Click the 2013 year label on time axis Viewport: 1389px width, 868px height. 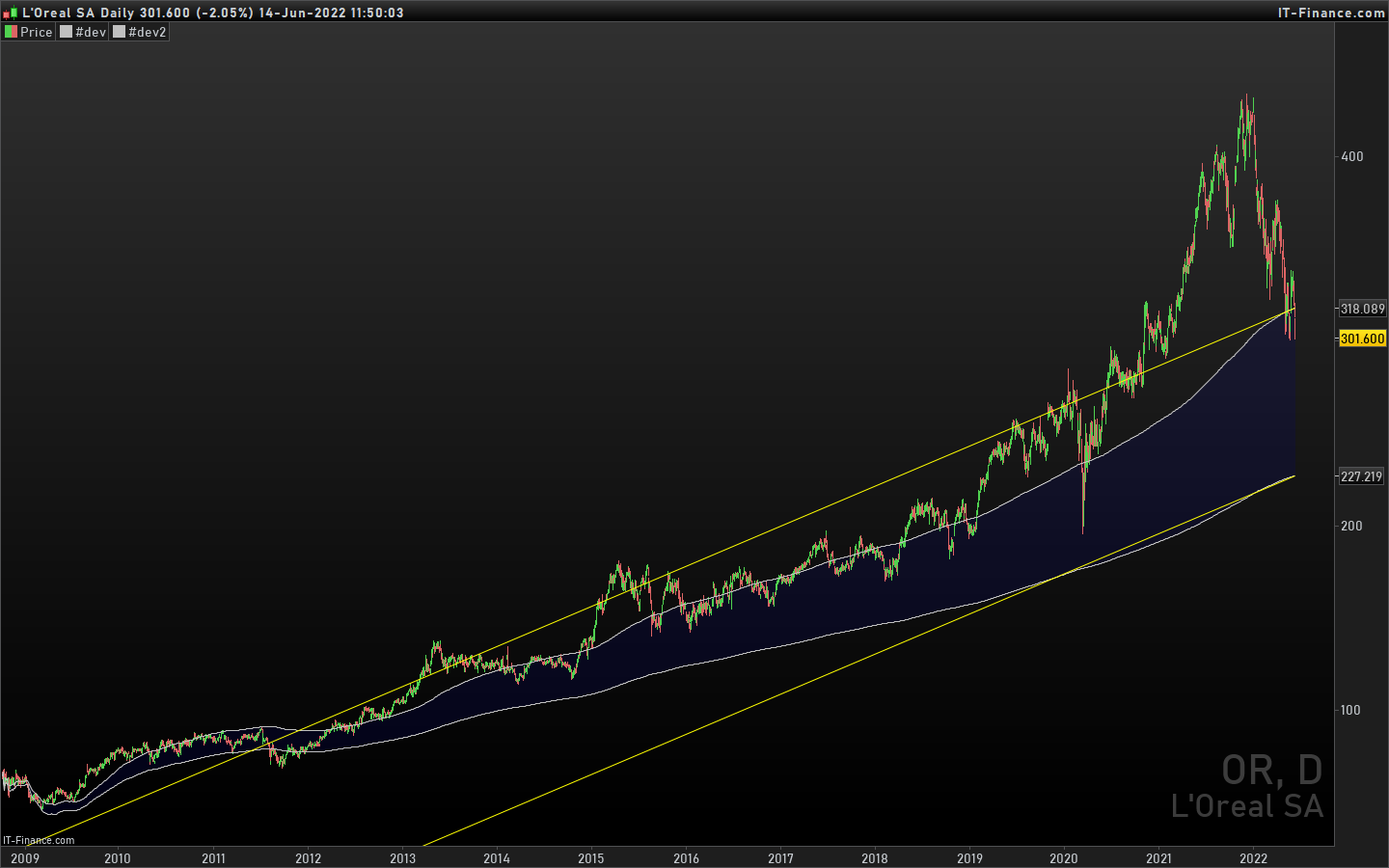[x=403, y=858]
